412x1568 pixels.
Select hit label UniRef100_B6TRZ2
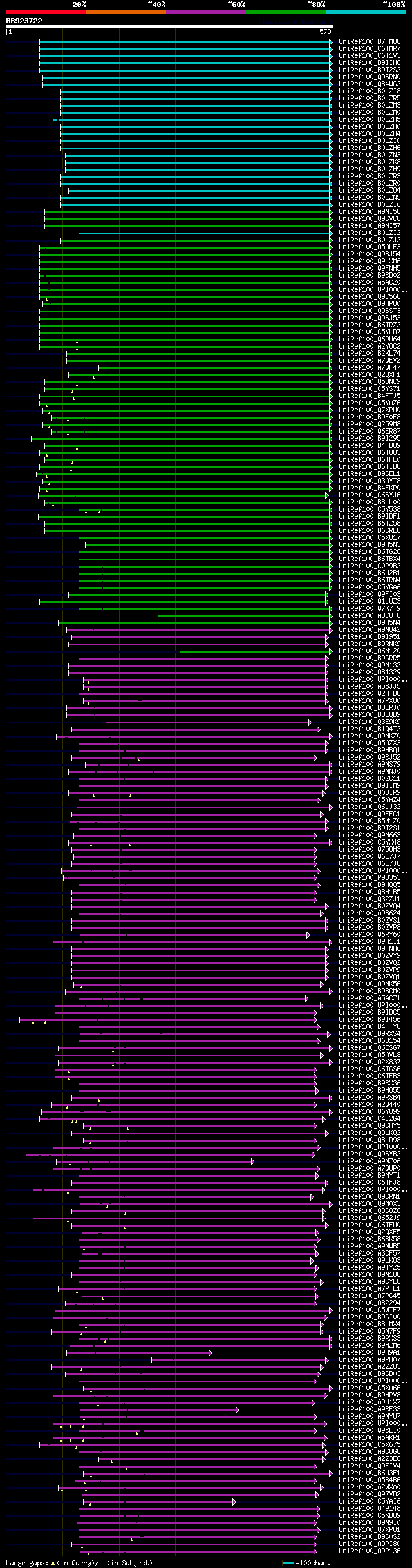click(x=370, y=325)
